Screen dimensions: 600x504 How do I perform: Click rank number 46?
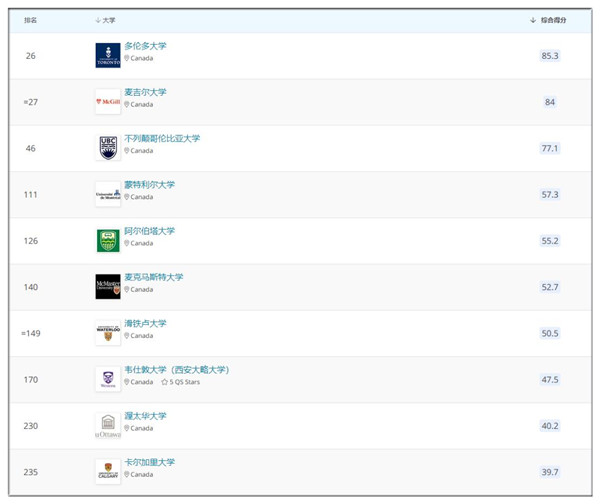click(31, 148)
